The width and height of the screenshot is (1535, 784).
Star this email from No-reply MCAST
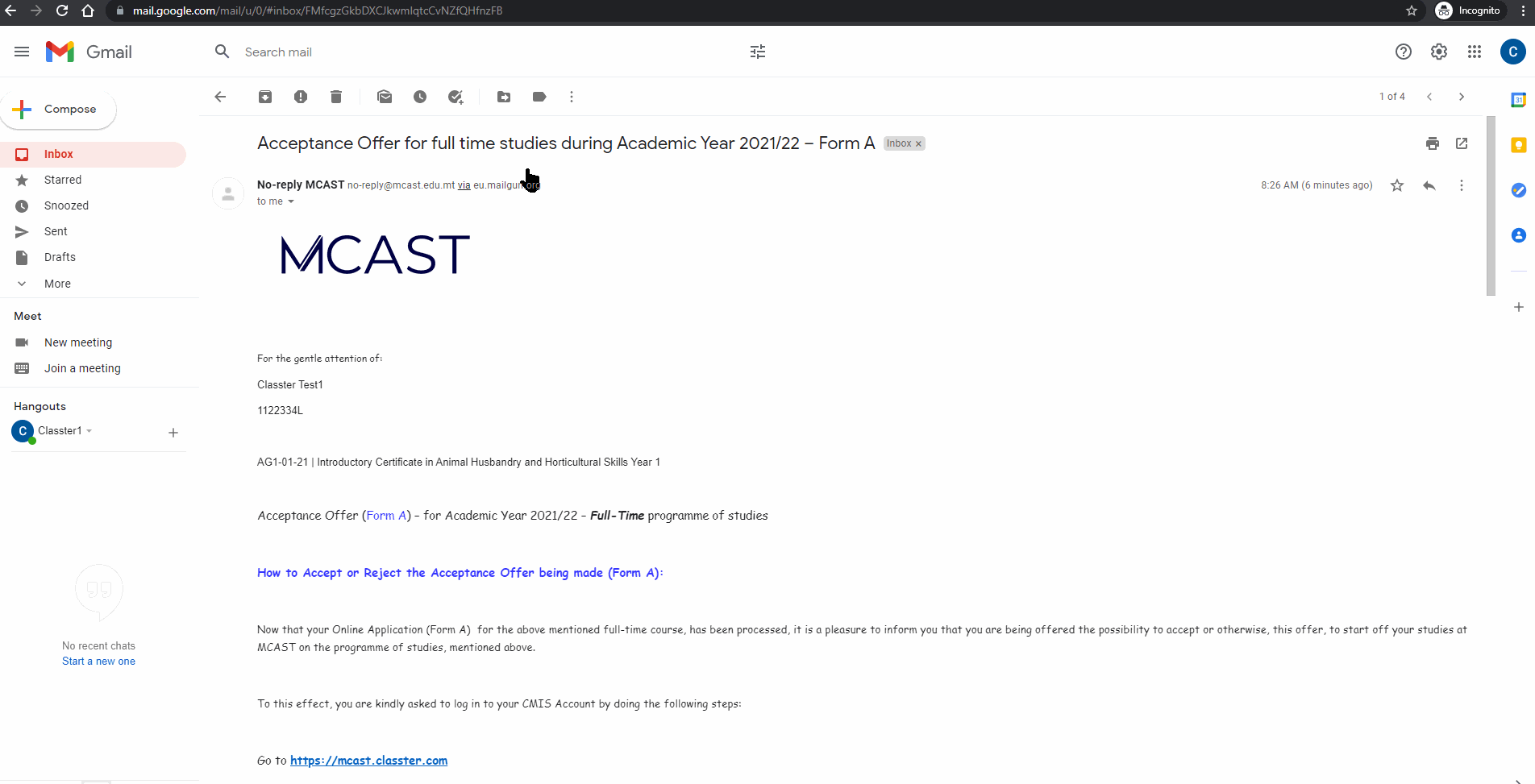coord(1397,185)
